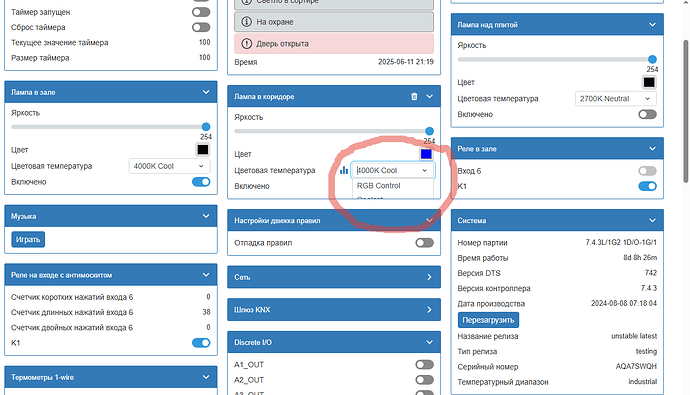The image size is (690, 395).
Task: Open blue color swatch in Лампа в коридоре
Action: (x=426, y=154)
